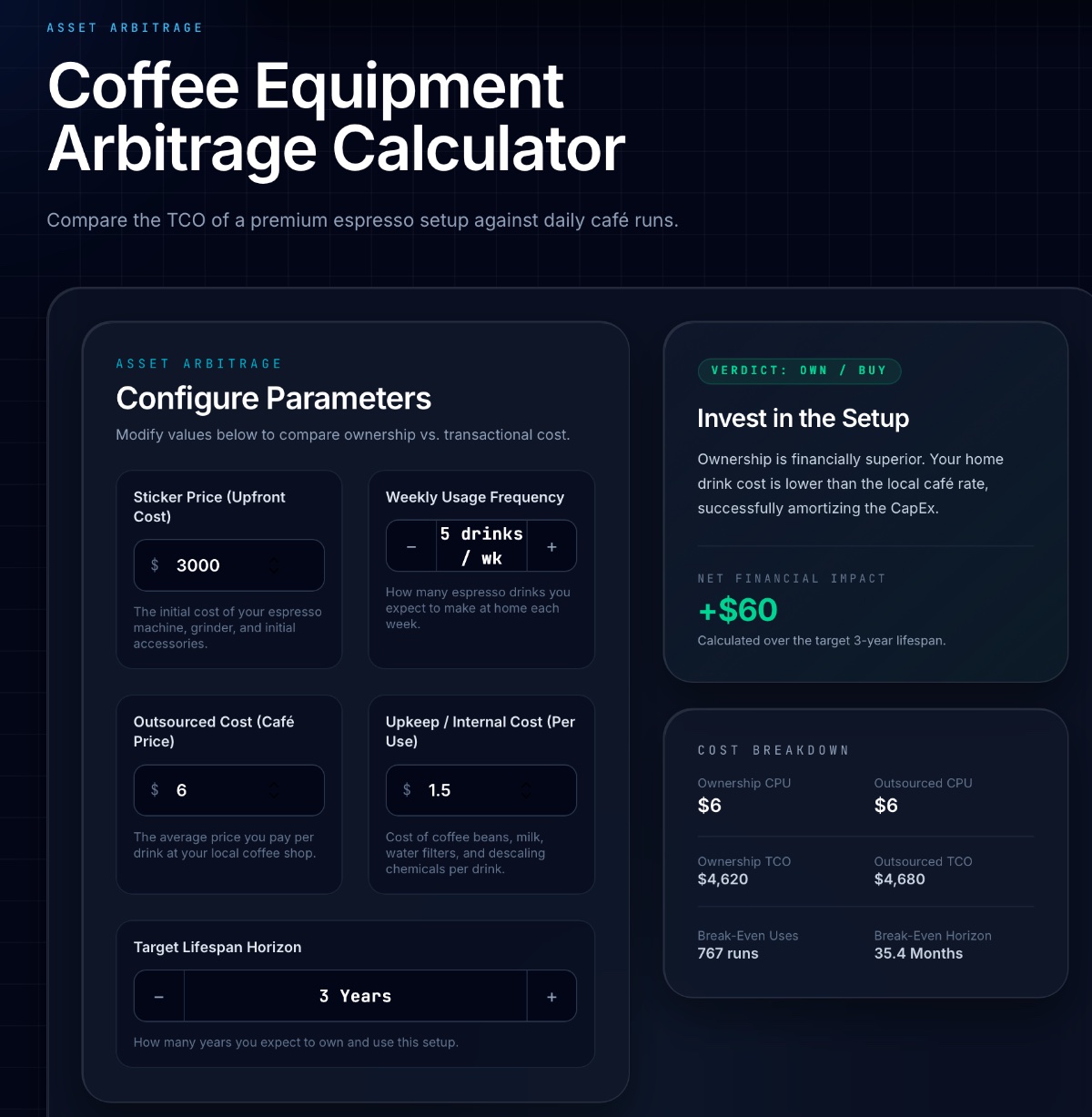The height and width of the screenshot is (1117, 1092).
Task: Edit the Café Price input showing 6
Action: 229,790
